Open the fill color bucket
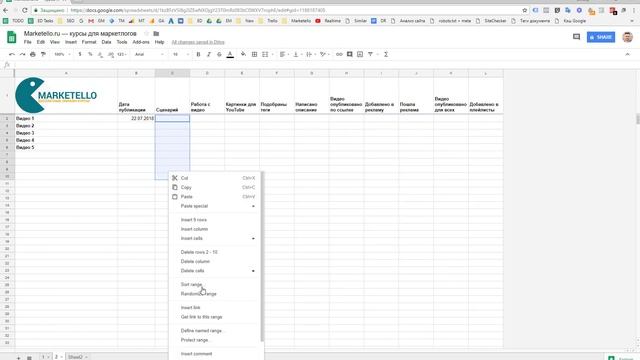This screenshot has height=360, width=640. [243, 54]
